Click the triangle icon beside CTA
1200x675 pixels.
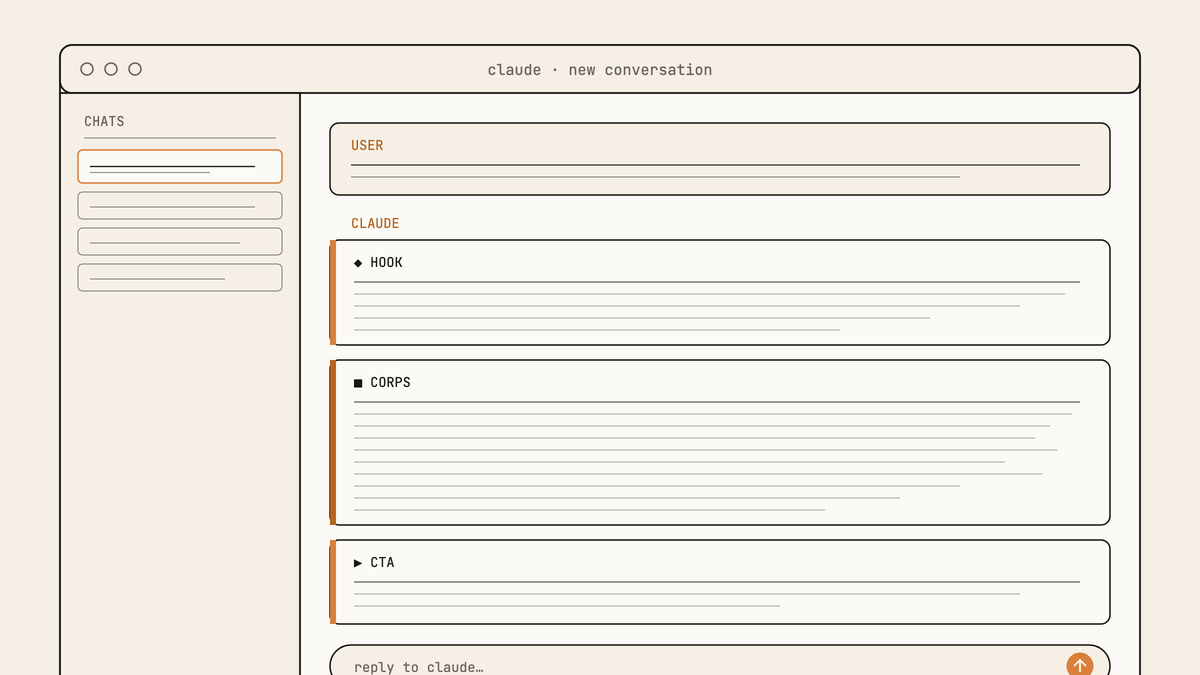click(x=358, y=563)
